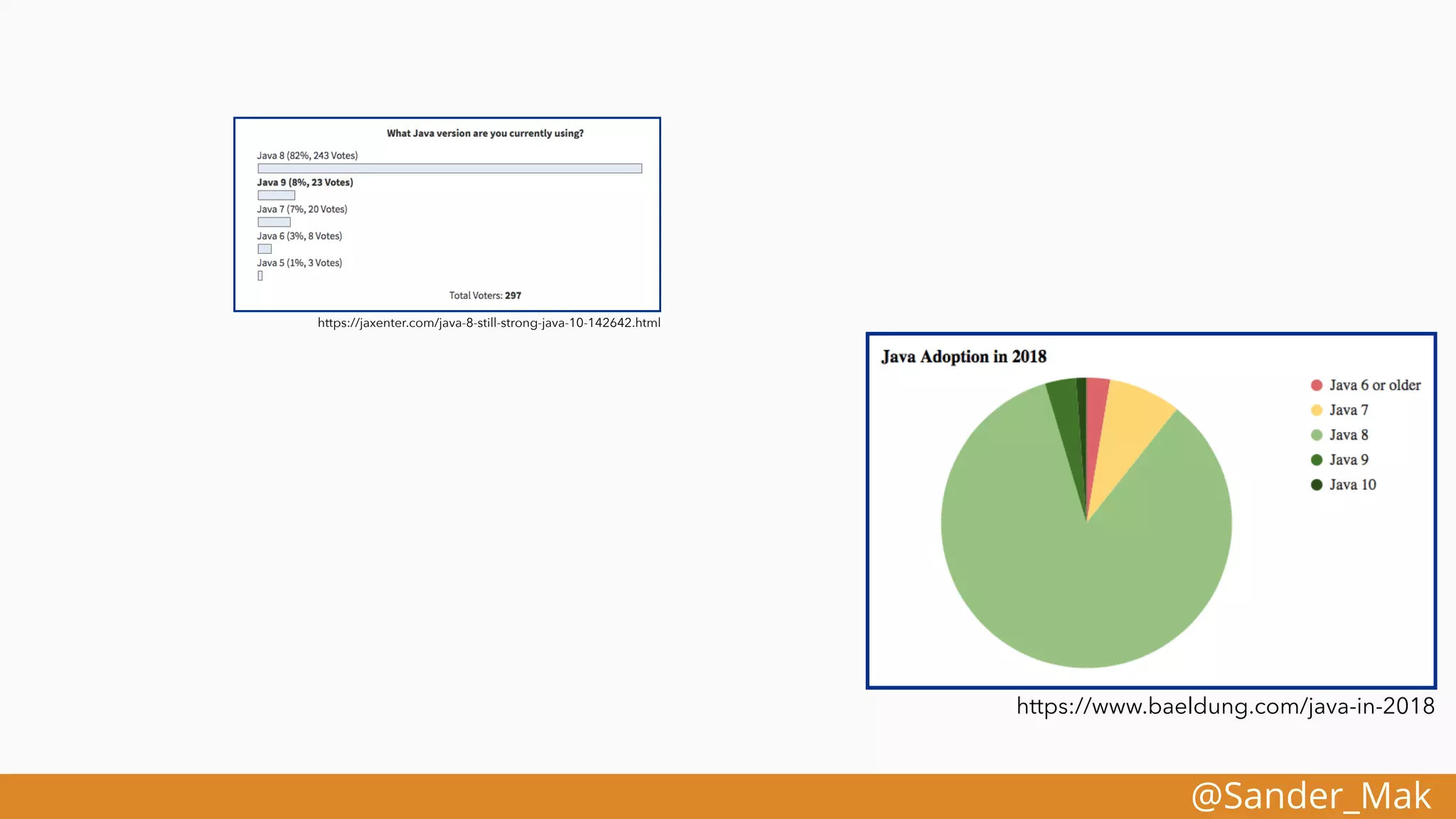Viewport: 1456px width, 819px height.
Task: Click 'Java 9 (8%, 23 Votes)' label
Action: (305, 183)
